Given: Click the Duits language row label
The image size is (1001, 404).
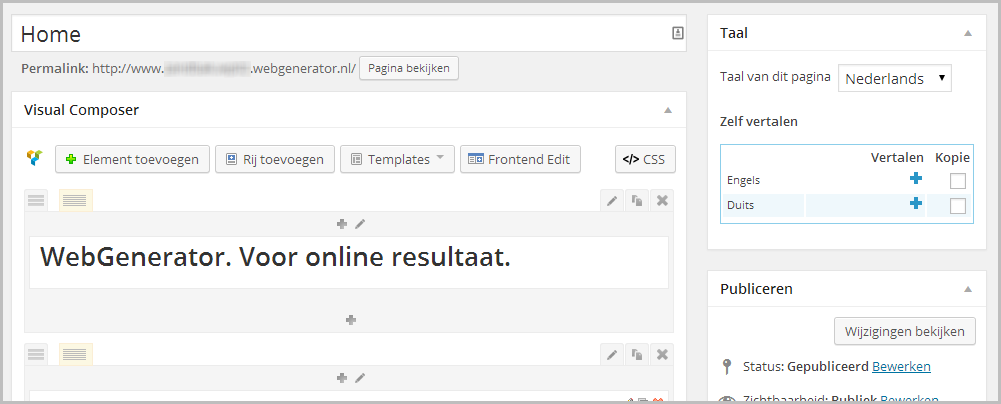Looking at the screenshot, I should pos(740,206).
